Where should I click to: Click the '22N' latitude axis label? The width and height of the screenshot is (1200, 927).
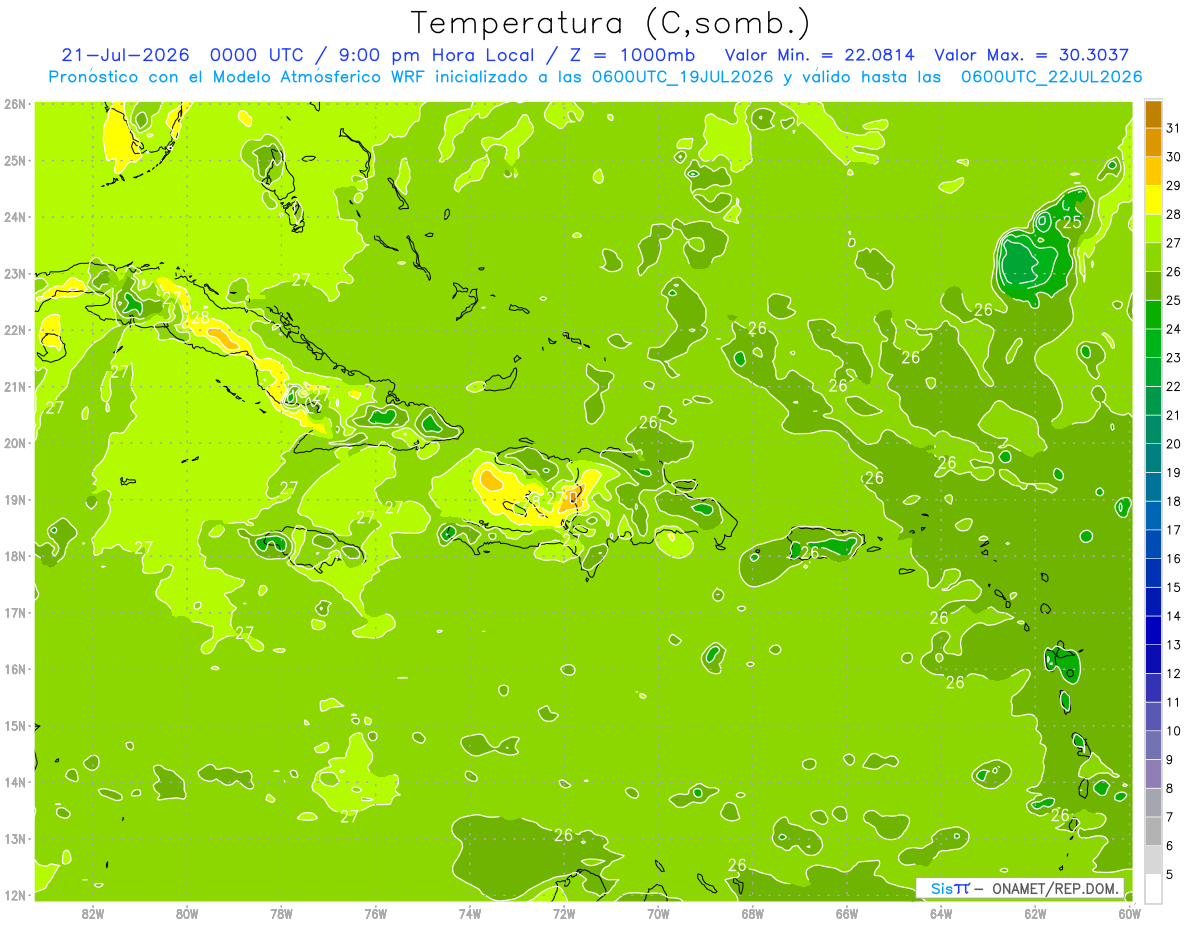(x=14, y=330)
